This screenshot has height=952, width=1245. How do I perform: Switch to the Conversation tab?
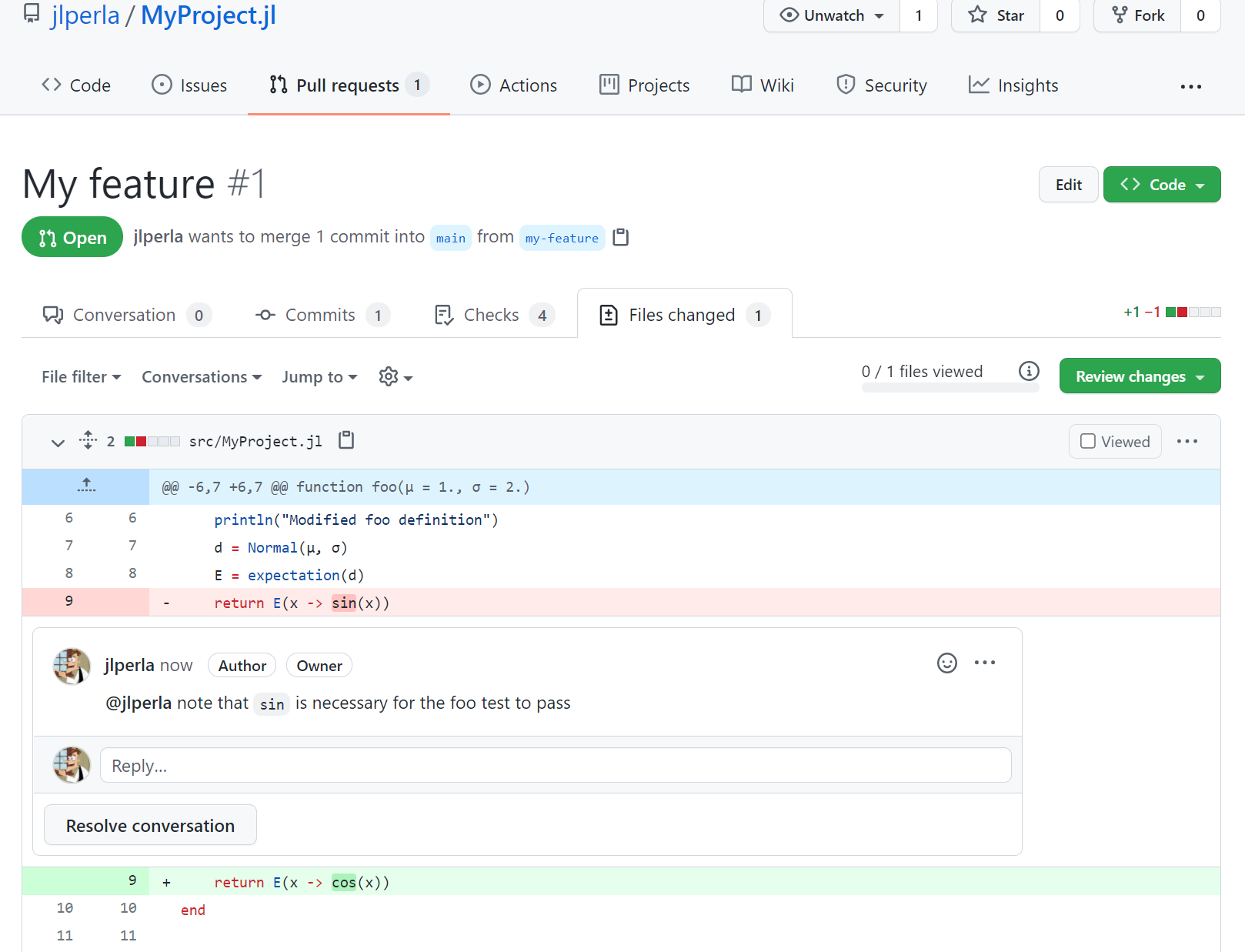pos(123,316)
